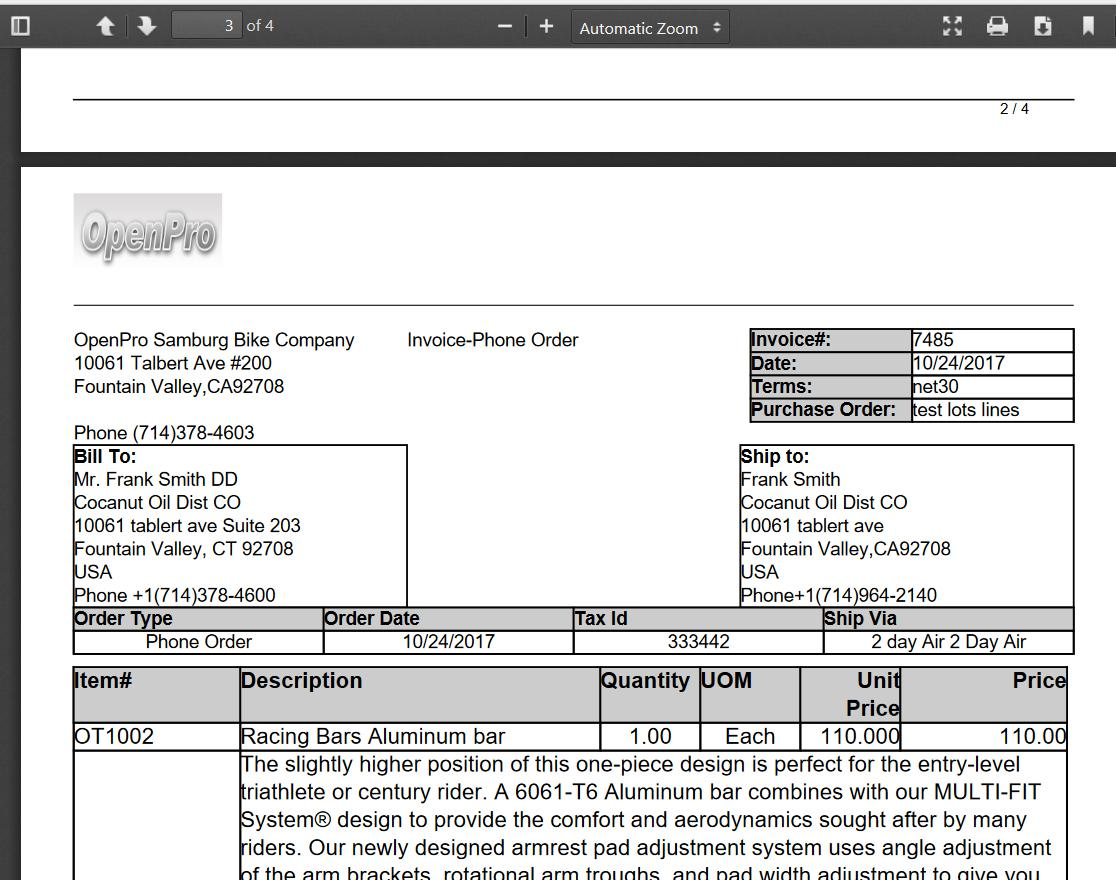This screenshot has width=1116, height=880.
Task: Download the PDF file
Action: [1042, 26]
